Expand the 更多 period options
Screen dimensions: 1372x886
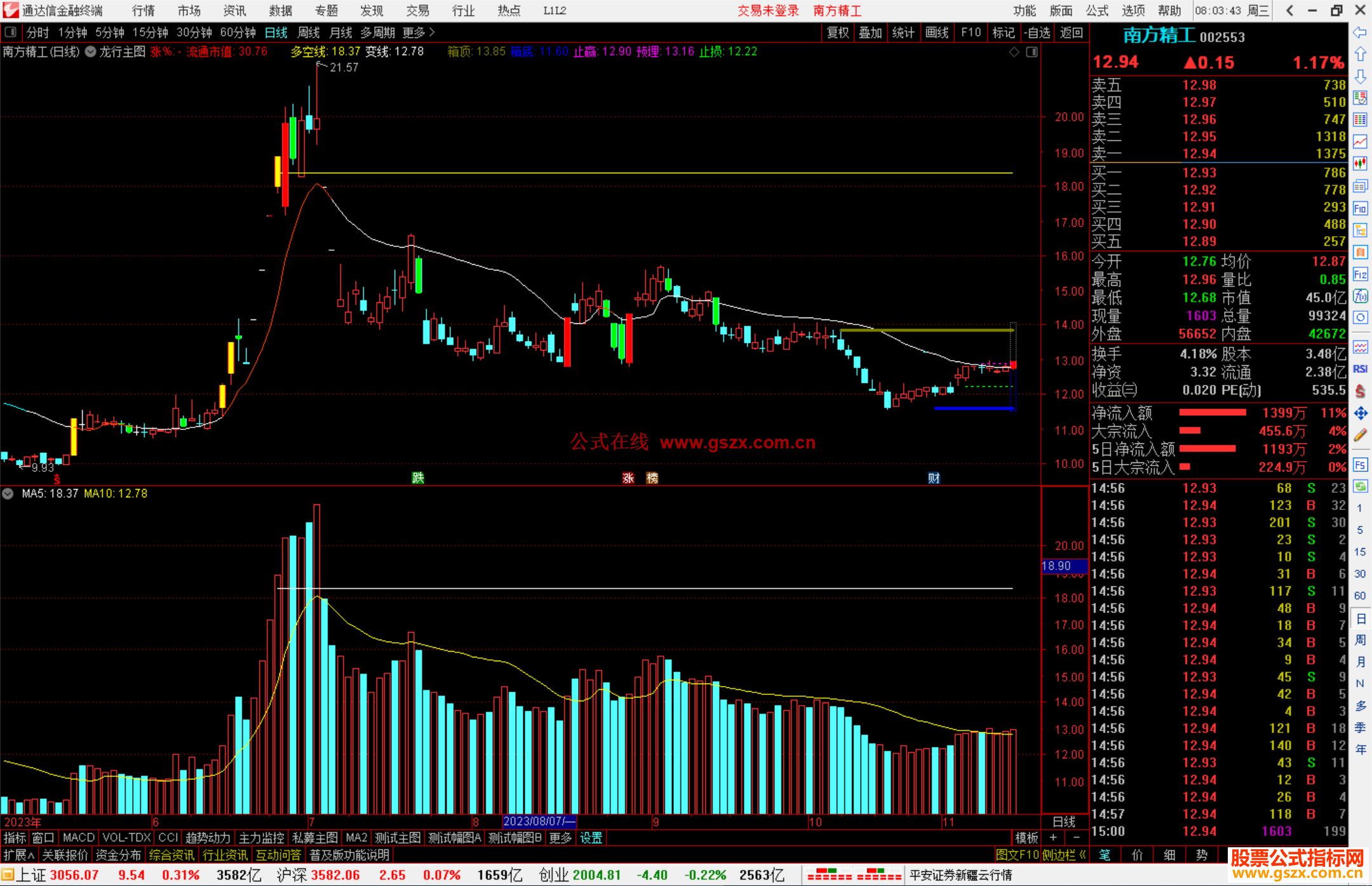point(419,32)
